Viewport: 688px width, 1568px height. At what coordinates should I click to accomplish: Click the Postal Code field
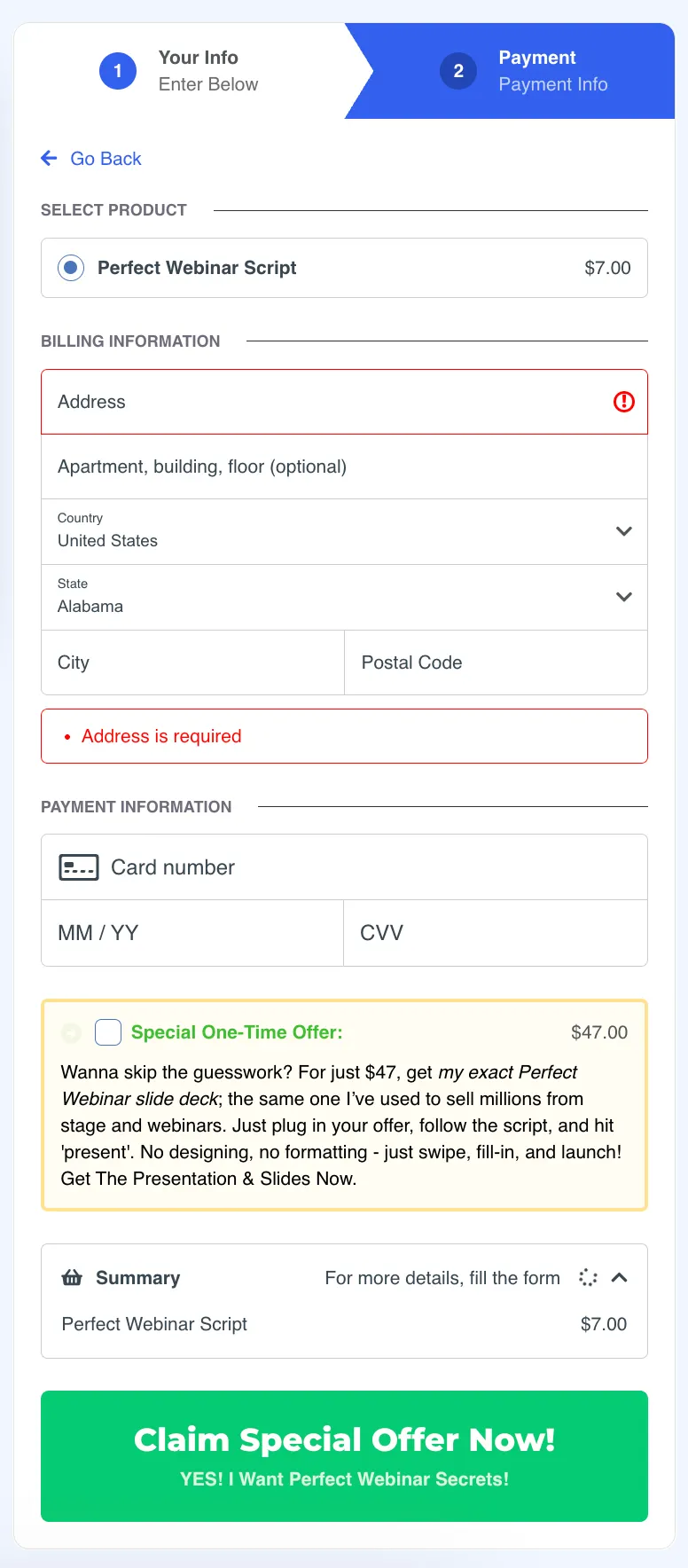496,662
